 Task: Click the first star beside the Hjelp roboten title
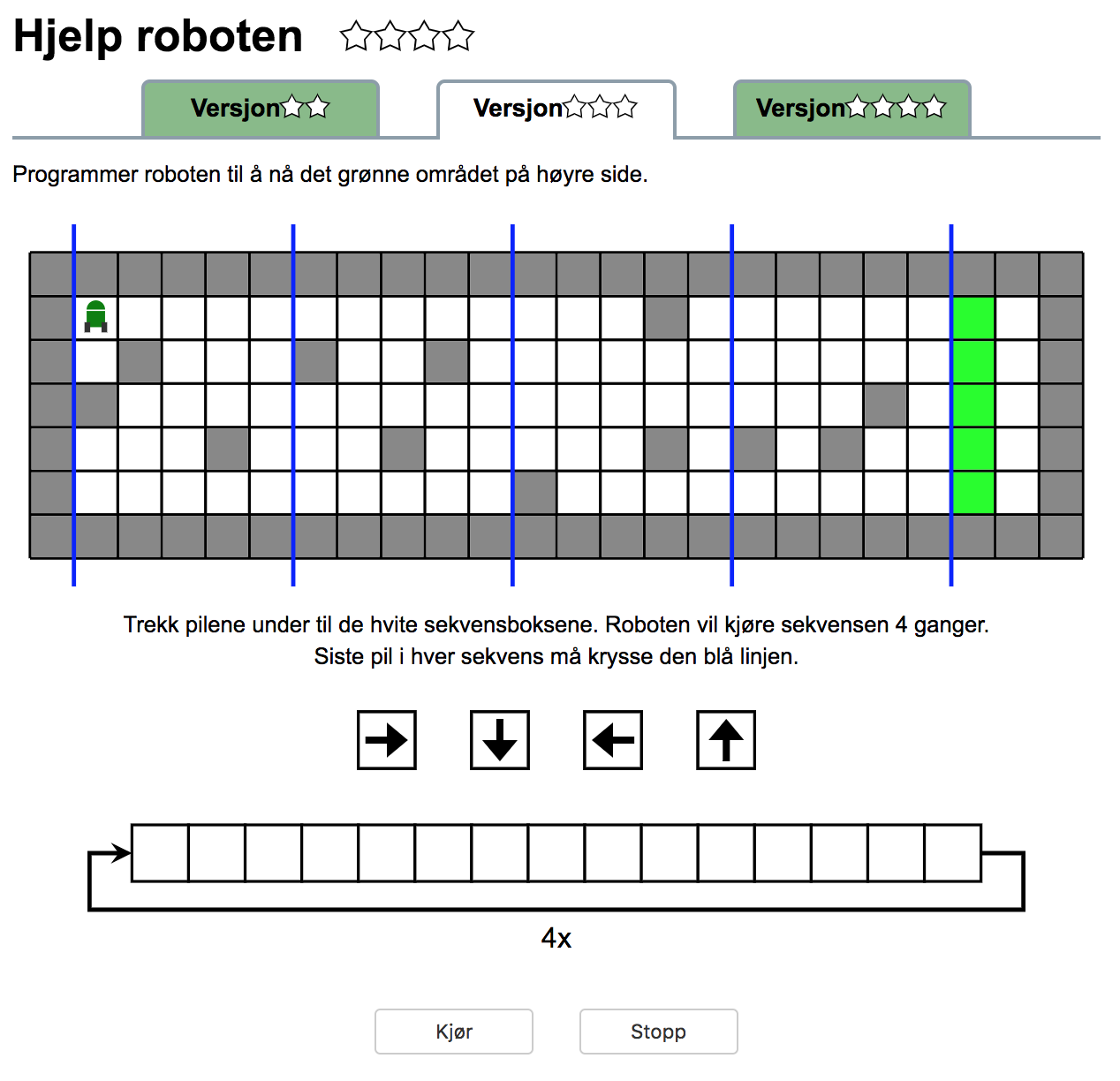[x=356, y=36]
